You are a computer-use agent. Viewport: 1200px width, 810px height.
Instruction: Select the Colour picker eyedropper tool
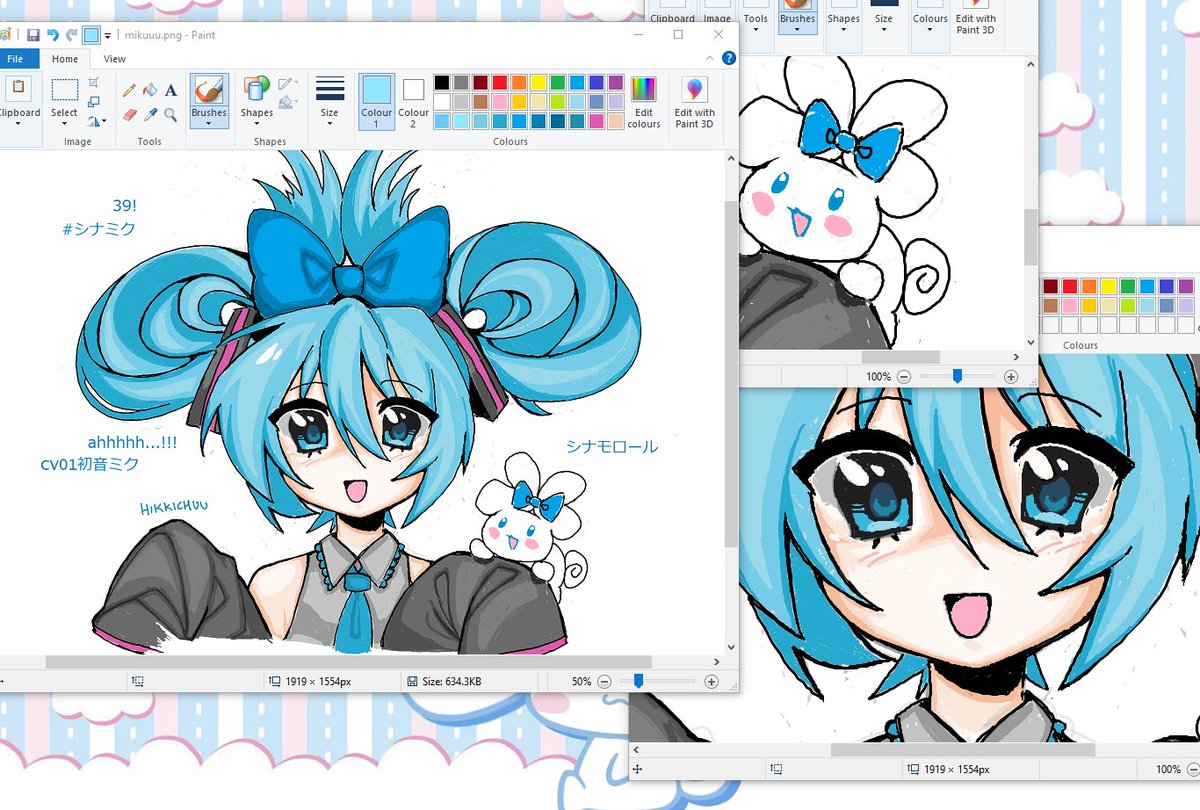pos(149,115)
